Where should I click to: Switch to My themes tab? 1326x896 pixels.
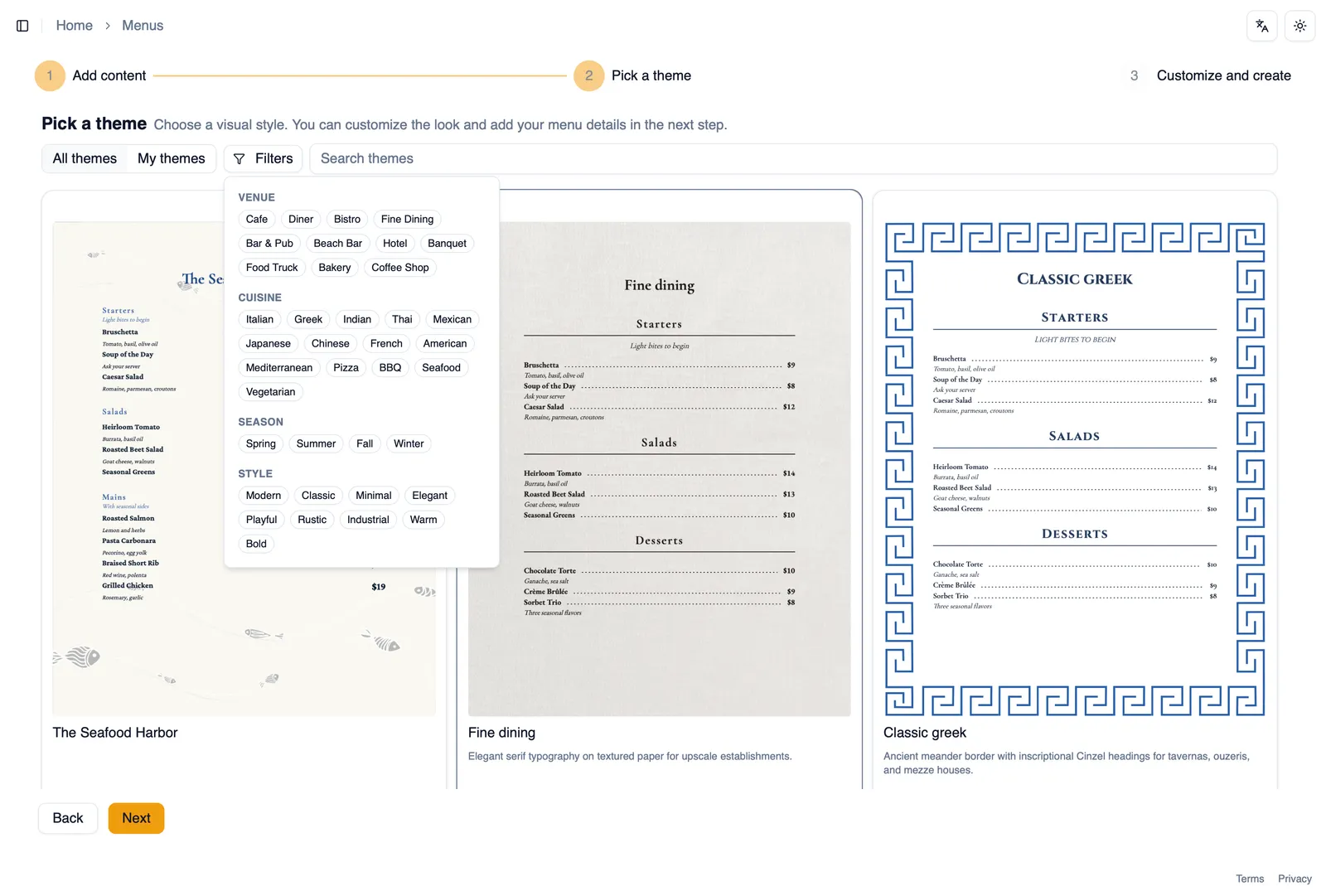pyautogui.click(x=171, y=158)
